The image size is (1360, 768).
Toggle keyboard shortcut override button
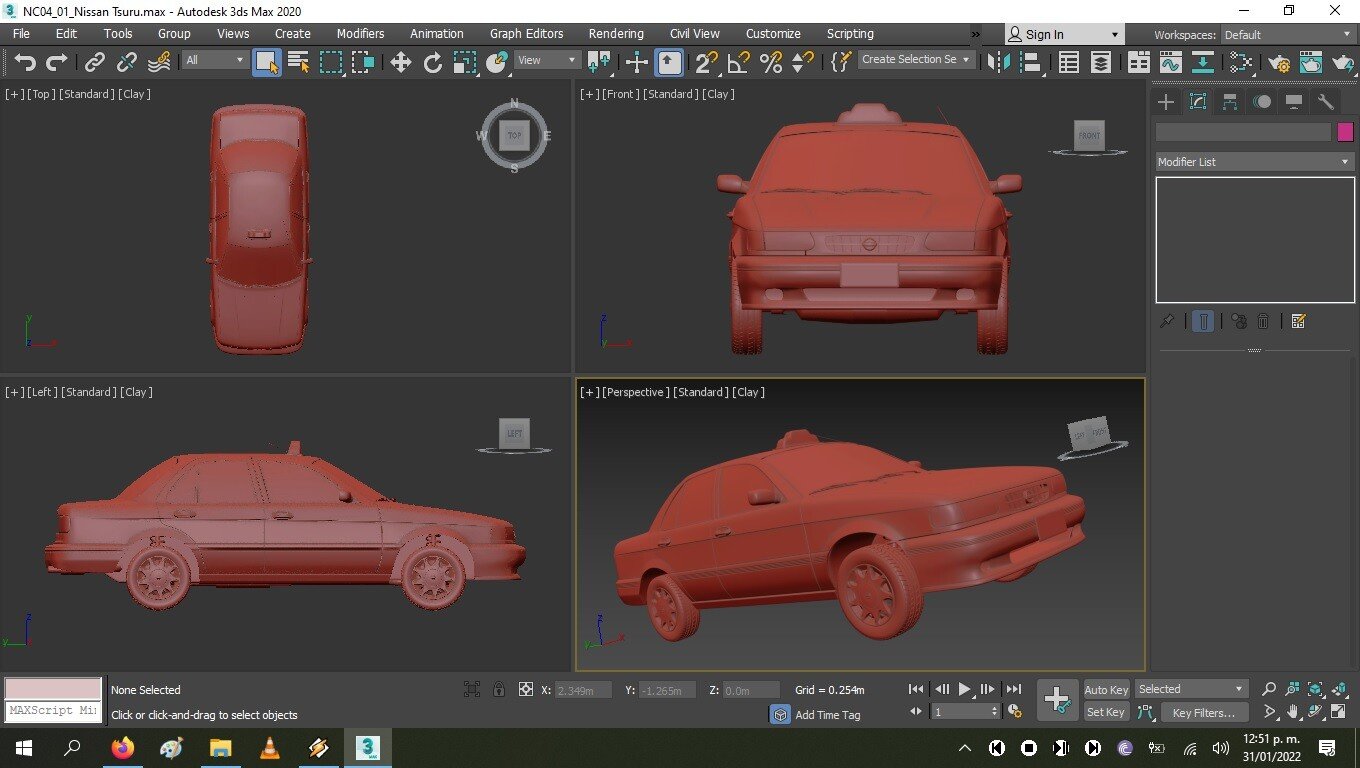tap(669, 62)
